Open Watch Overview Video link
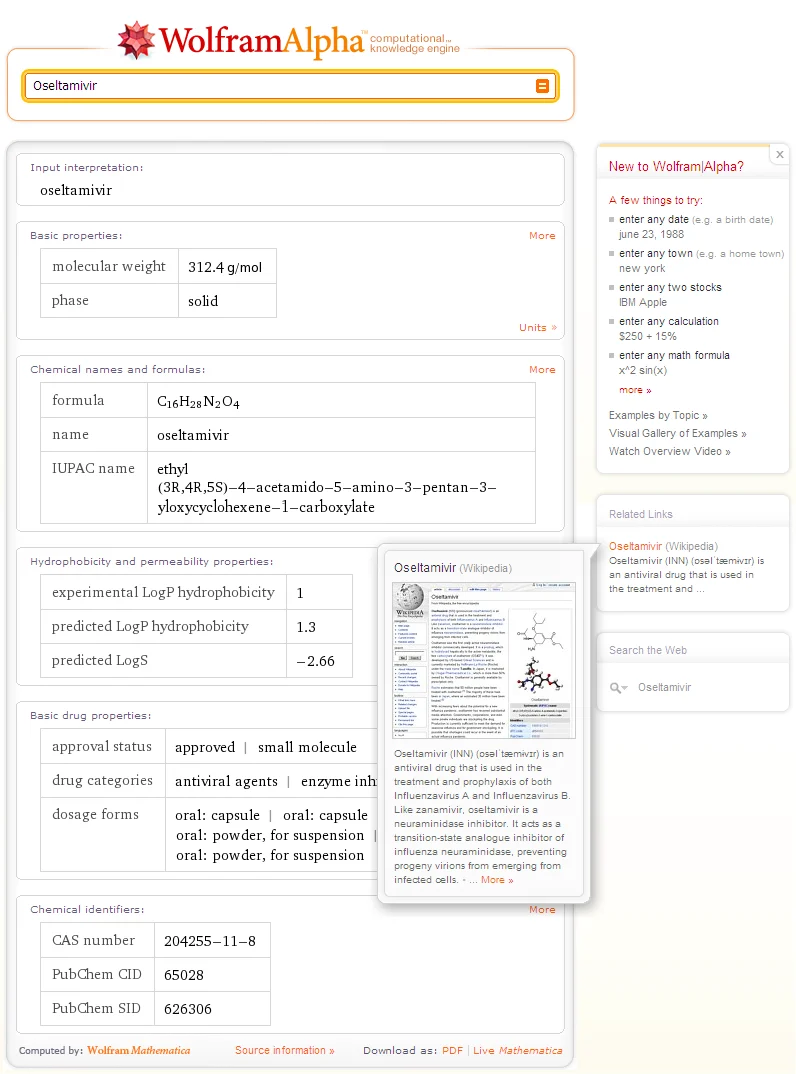The image size is (796, 1074). point(669,451)
